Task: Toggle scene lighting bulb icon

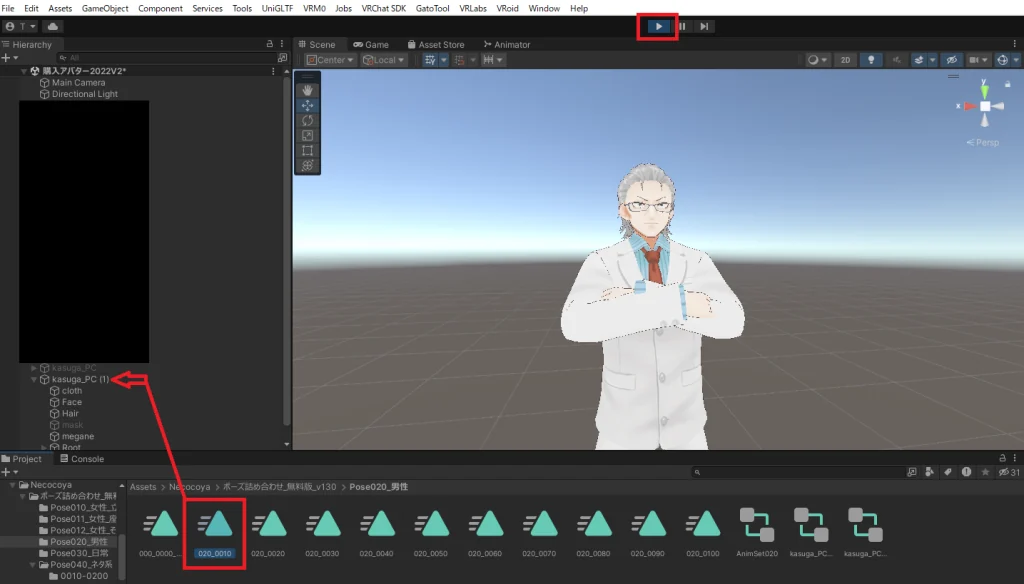Action: click(x=871, y=59)
